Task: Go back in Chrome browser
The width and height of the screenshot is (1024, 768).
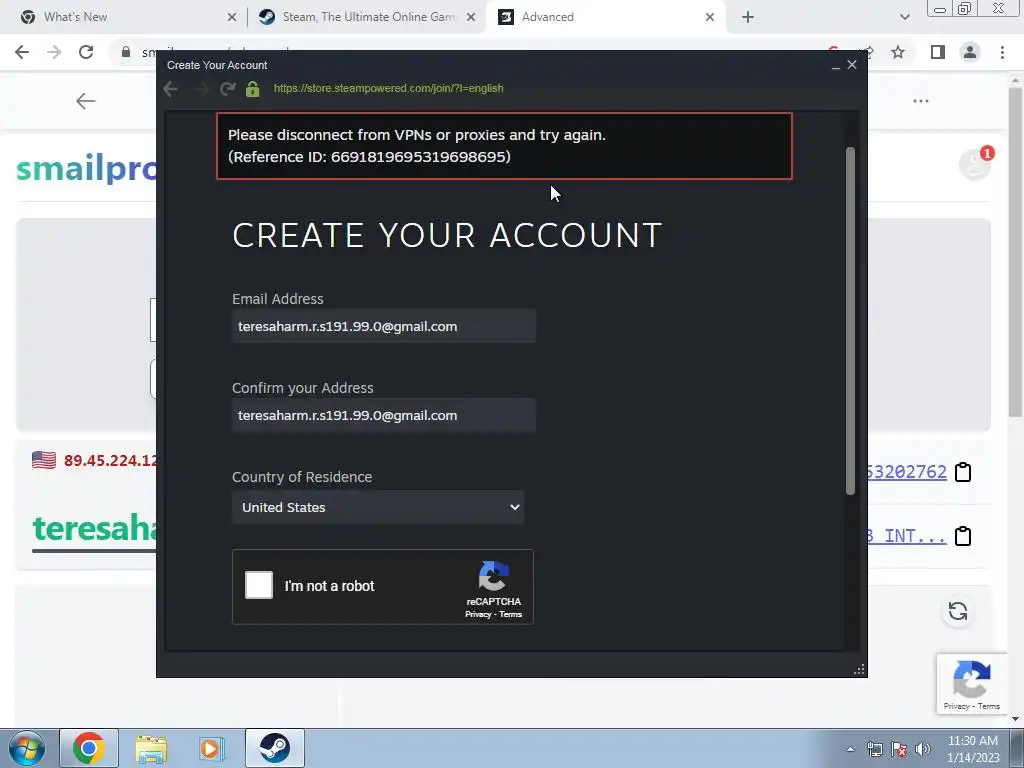Action: tap(22, 52)
